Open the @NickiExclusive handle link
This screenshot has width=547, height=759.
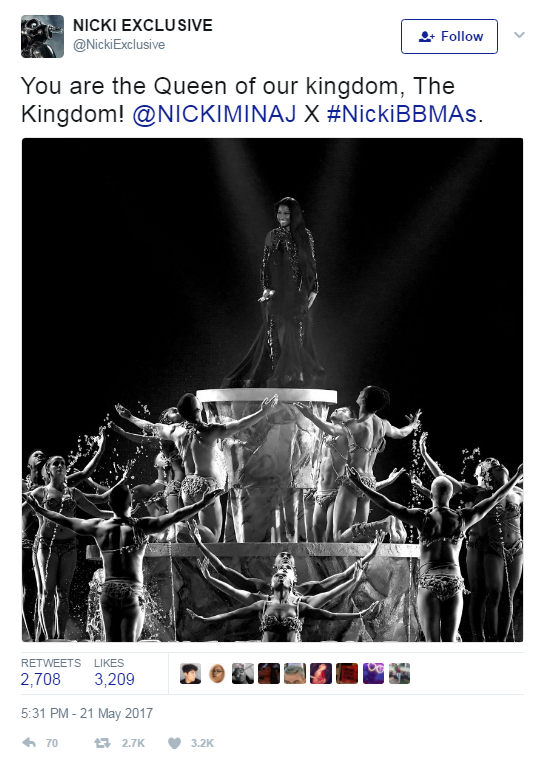point(119,45)
